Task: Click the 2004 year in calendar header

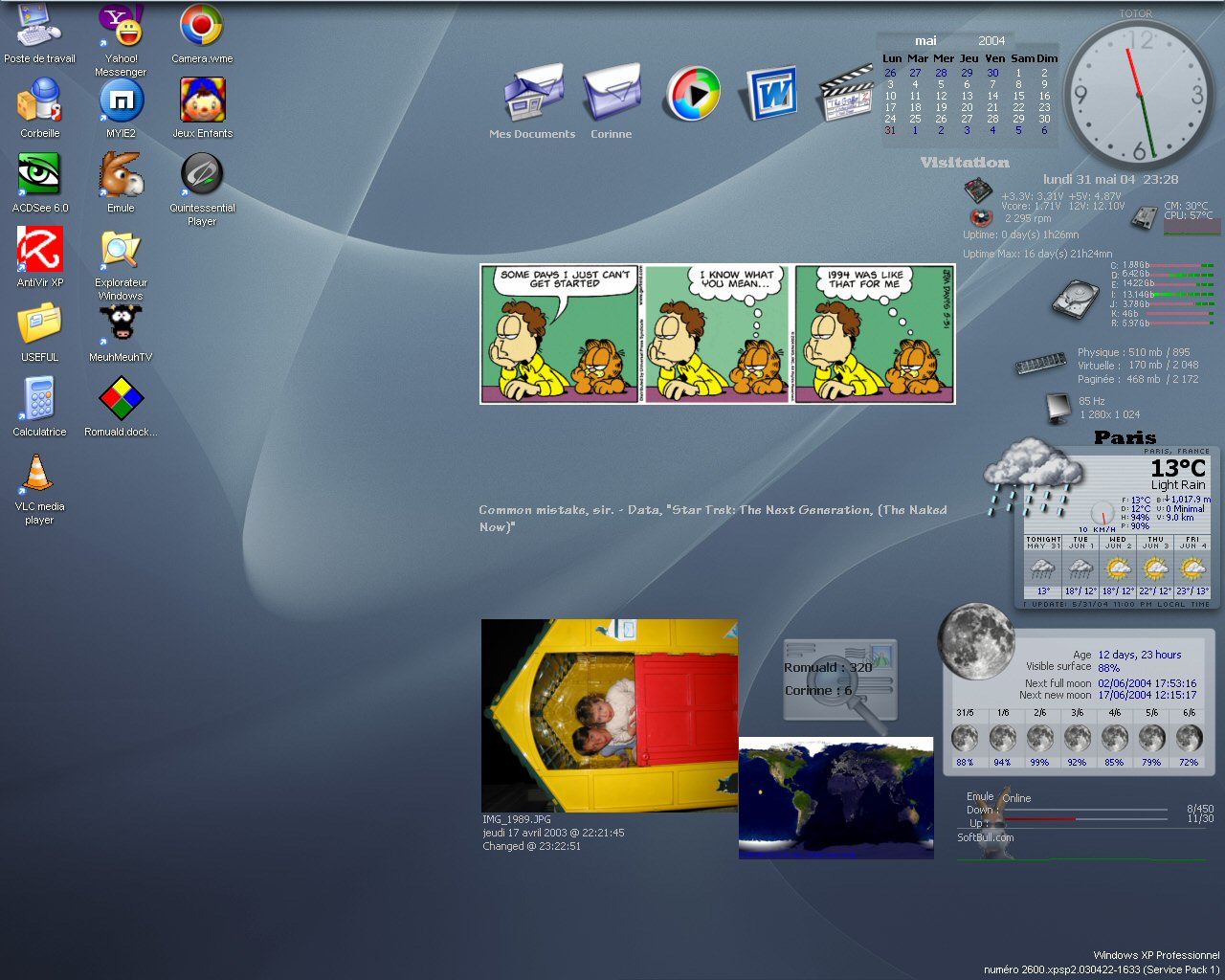Action: 991,41
